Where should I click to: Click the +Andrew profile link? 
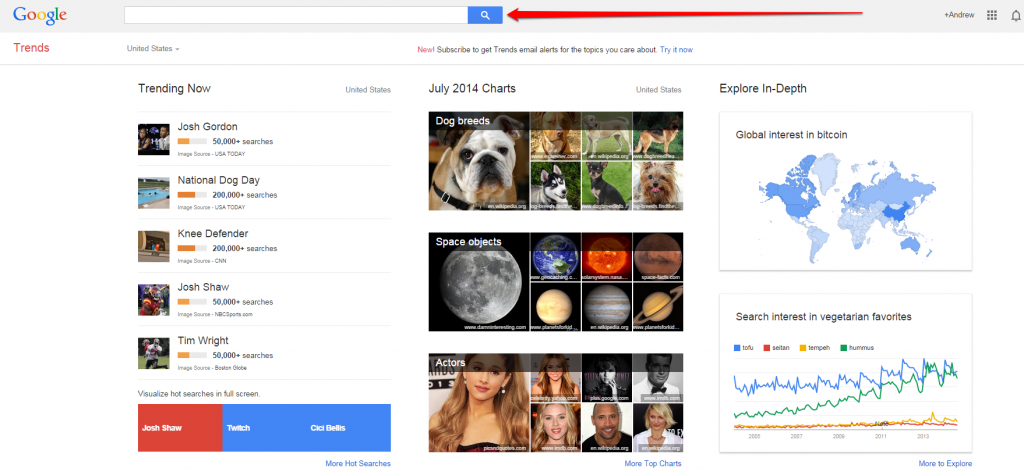(959, 15)
